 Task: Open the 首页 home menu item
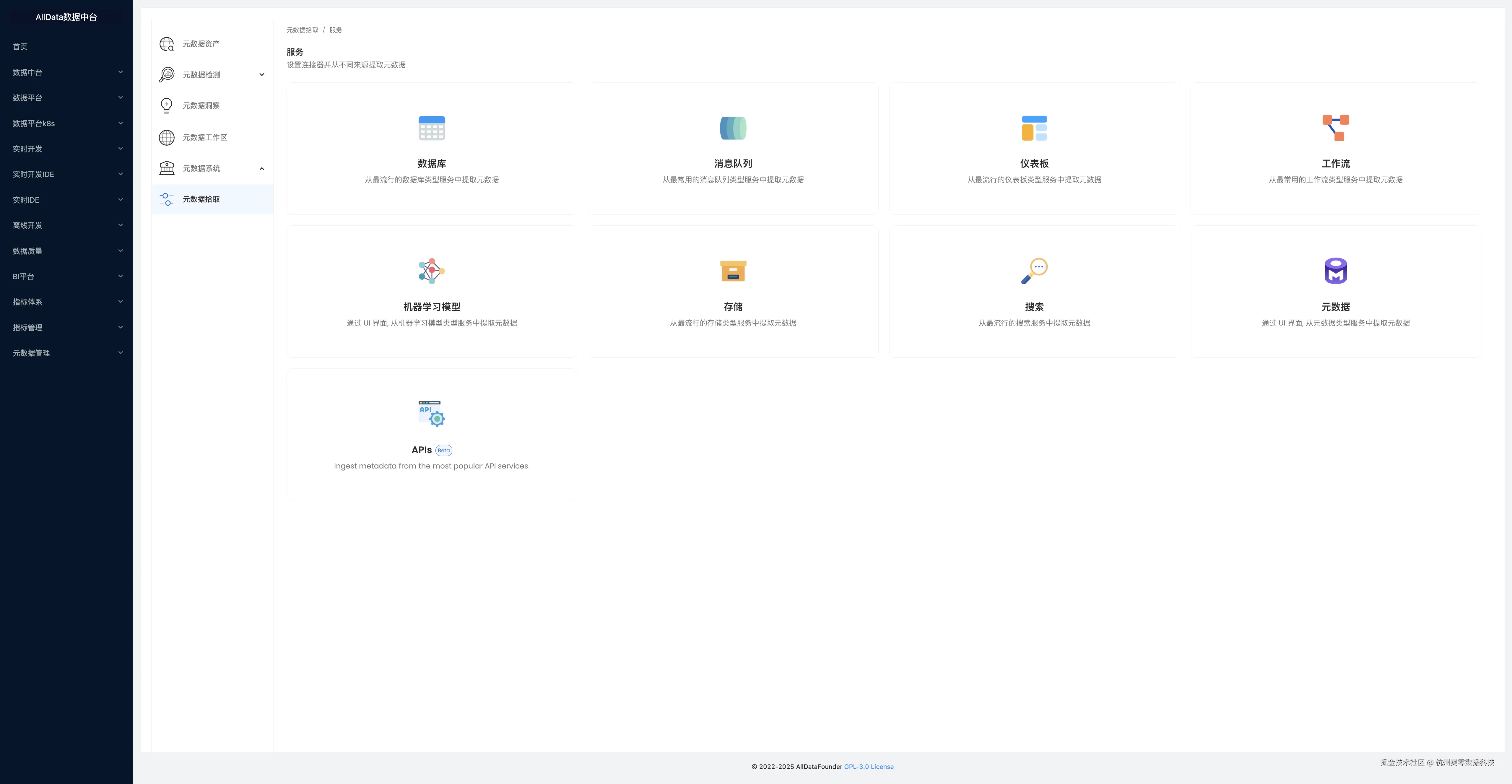(x=21, y=47)
